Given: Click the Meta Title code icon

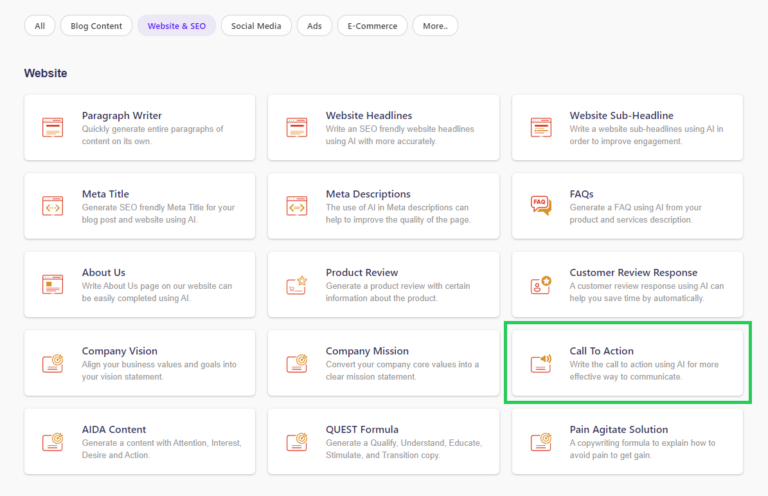Looking at the screenshot, I should (53, 205).
